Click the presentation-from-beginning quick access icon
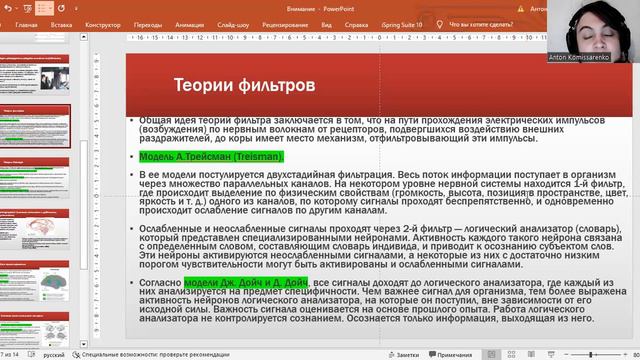The width and height of the screenshot is (640, 360). (x=28, y=8)
